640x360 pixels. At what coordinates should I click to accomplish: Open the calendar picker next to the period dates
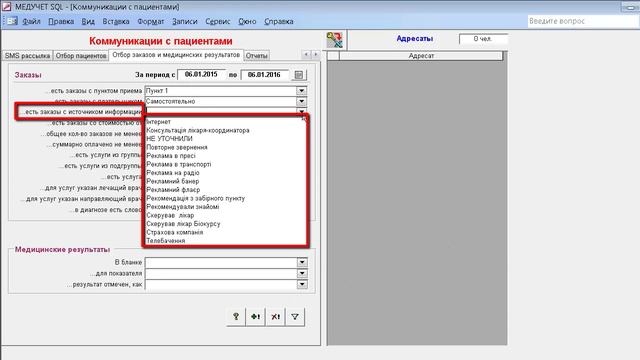point(299,75)
